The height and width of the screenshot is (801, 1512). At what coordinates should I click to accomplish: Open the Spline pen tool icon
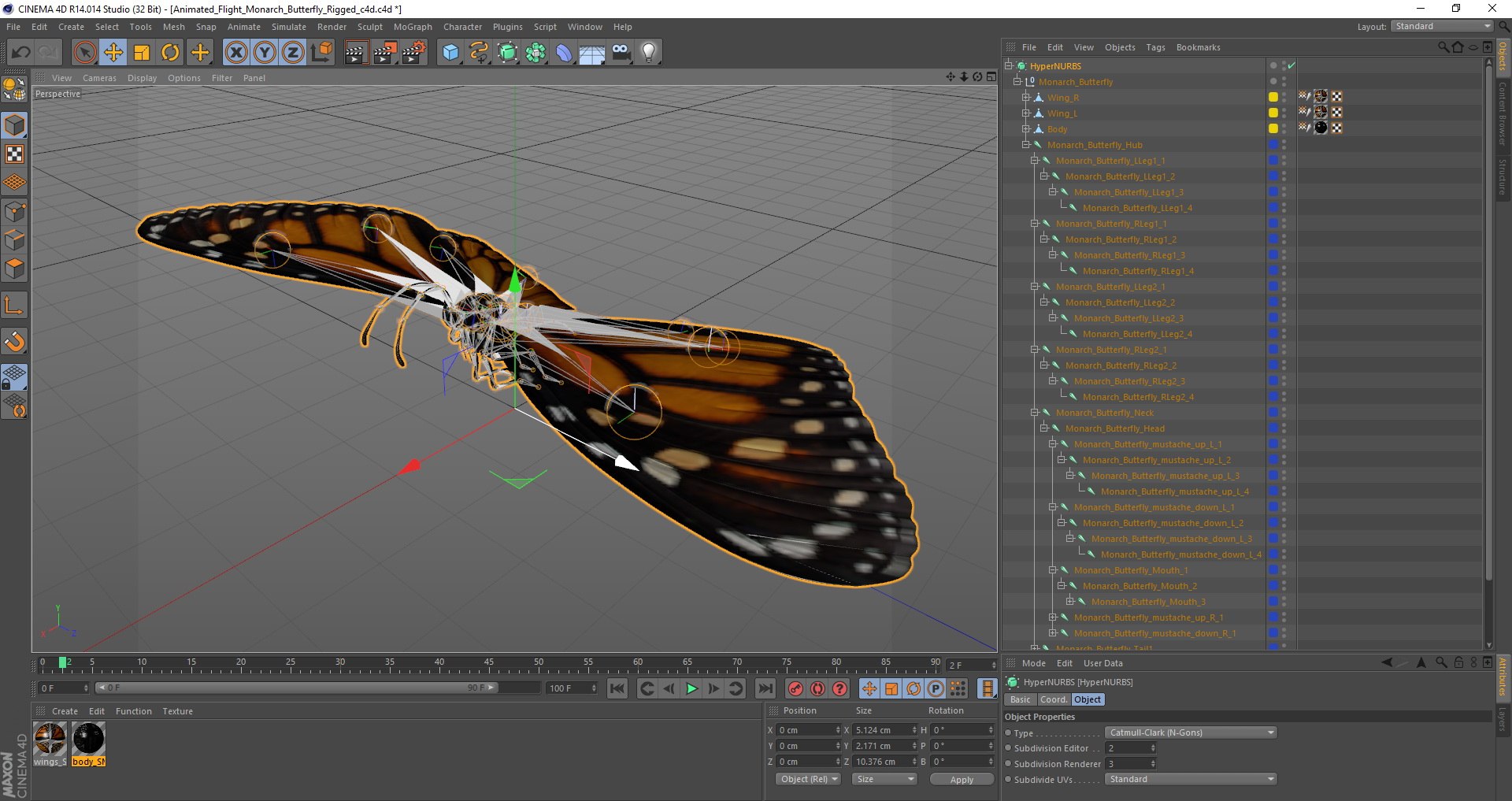479,53
